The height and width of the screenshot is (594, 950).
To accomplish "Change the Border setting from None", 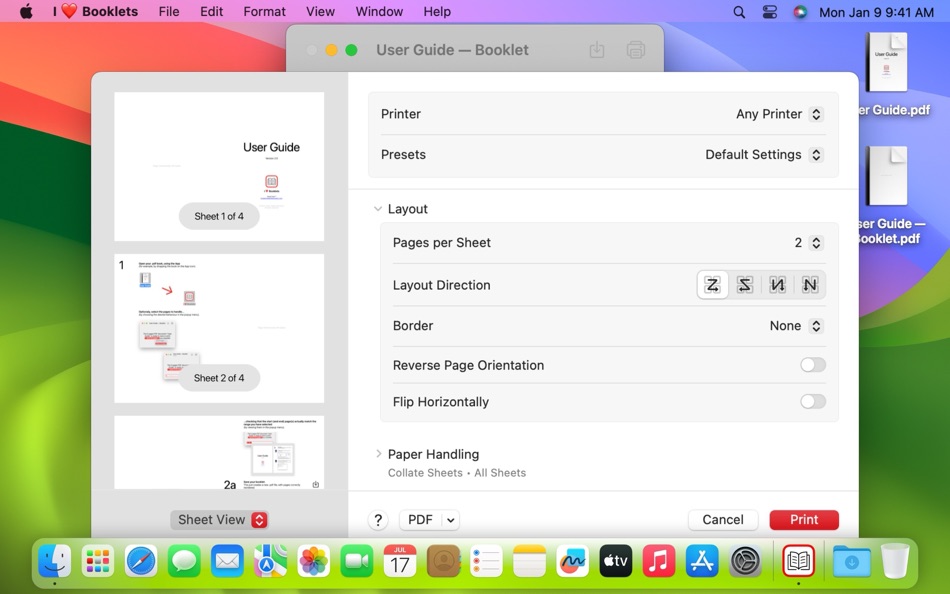I will (795, 325).
